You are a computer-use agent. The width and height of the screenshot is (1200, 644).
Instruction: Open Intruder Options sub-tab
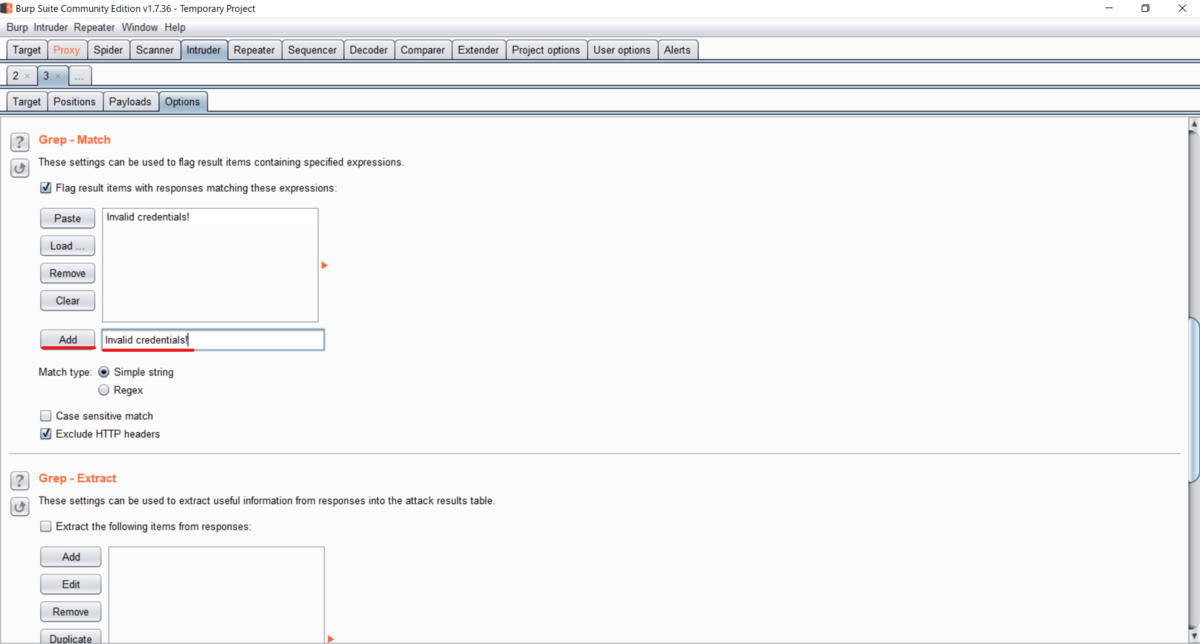tap(182, 102)
